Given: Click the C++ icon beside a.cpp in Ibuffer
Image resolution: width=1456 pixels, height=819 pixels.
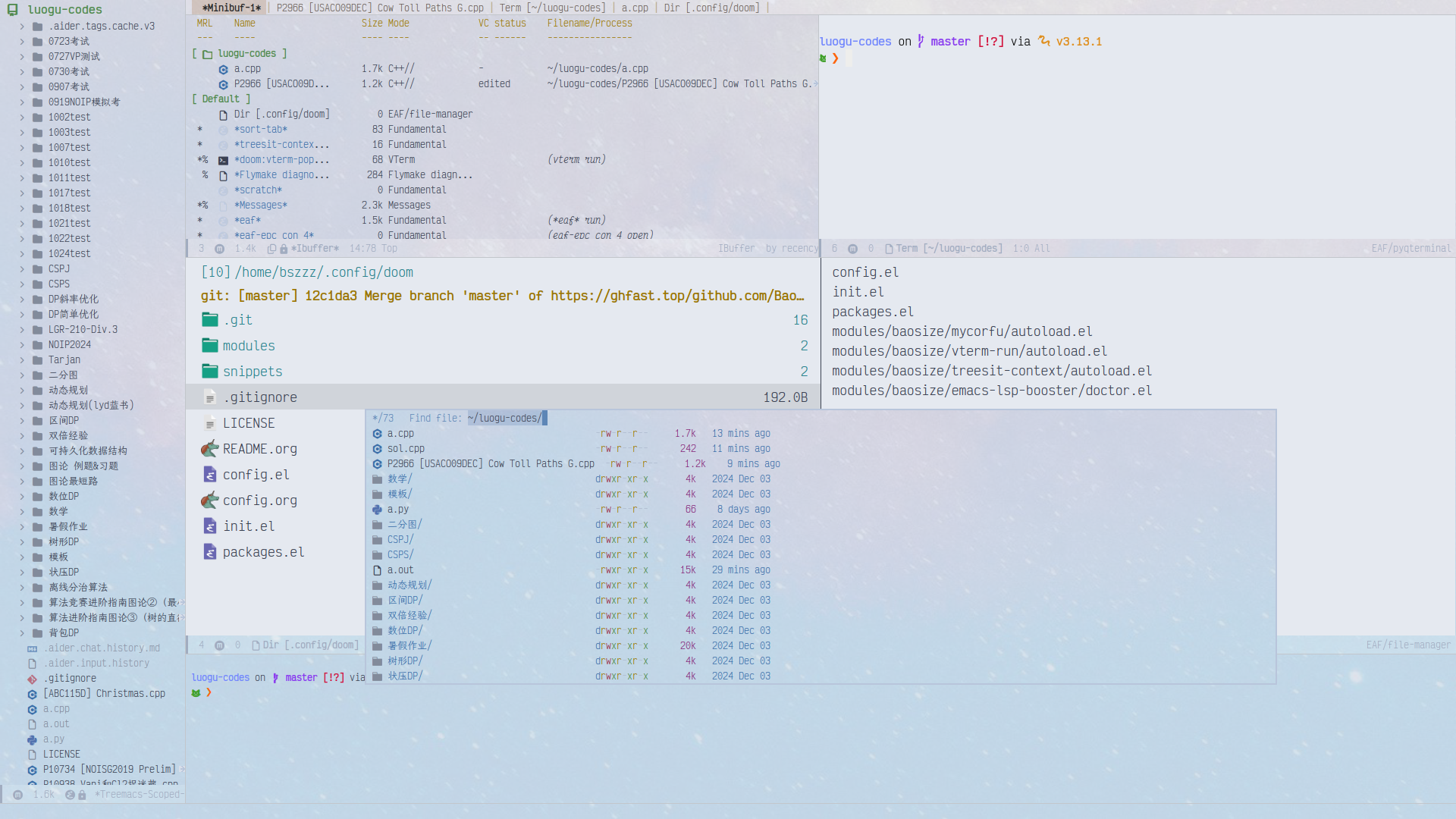Looking at the screenshot, I should pos(223,69).
